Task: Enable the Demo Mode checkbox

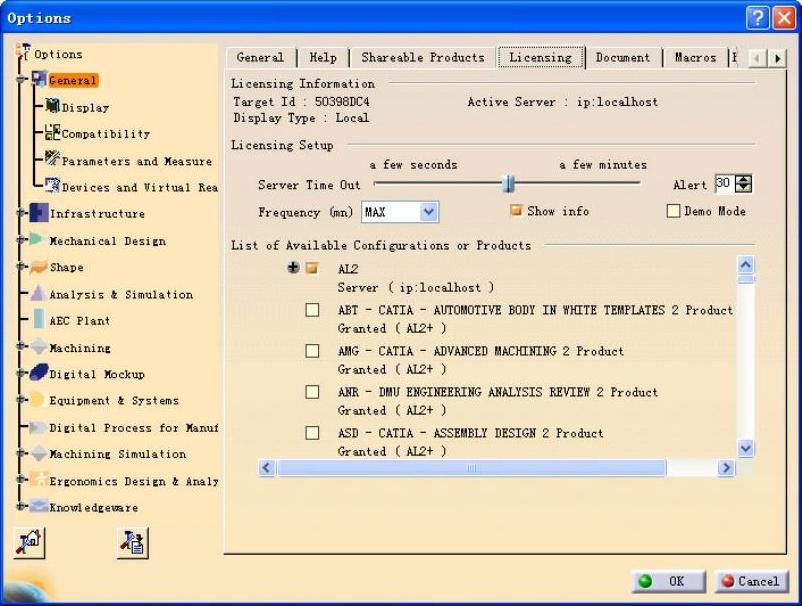Action: [x=673, y=211]
